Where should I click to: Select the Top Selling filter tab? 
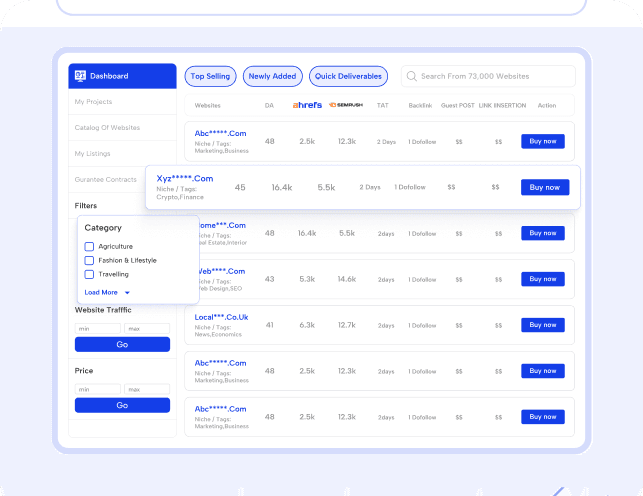(210, 76)
